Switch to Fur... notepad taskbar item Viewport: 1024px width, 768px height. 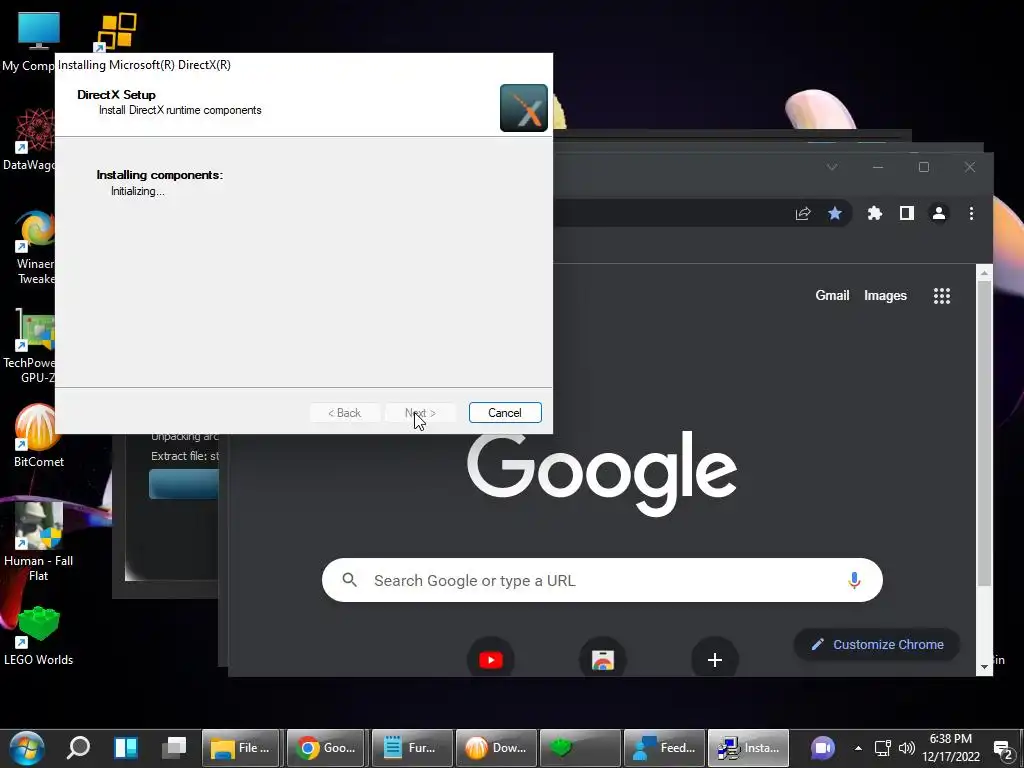tap(410, 748)
